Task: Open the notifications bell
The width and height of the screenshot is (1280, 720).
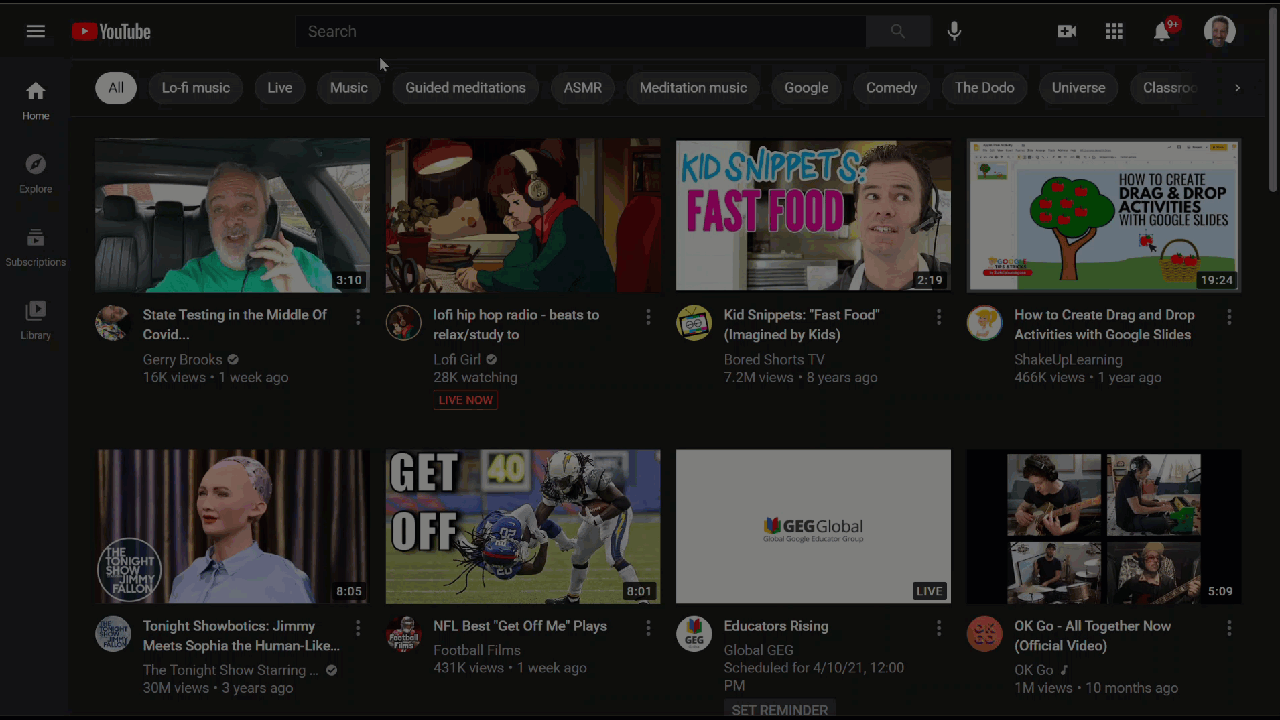Action: point(1162,32)
